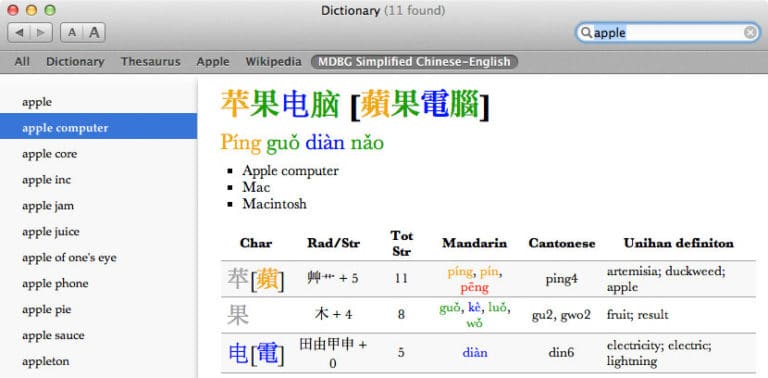Click the Char column header
Viewport: 768px width, 378px height.
click(x=256, y=243)
